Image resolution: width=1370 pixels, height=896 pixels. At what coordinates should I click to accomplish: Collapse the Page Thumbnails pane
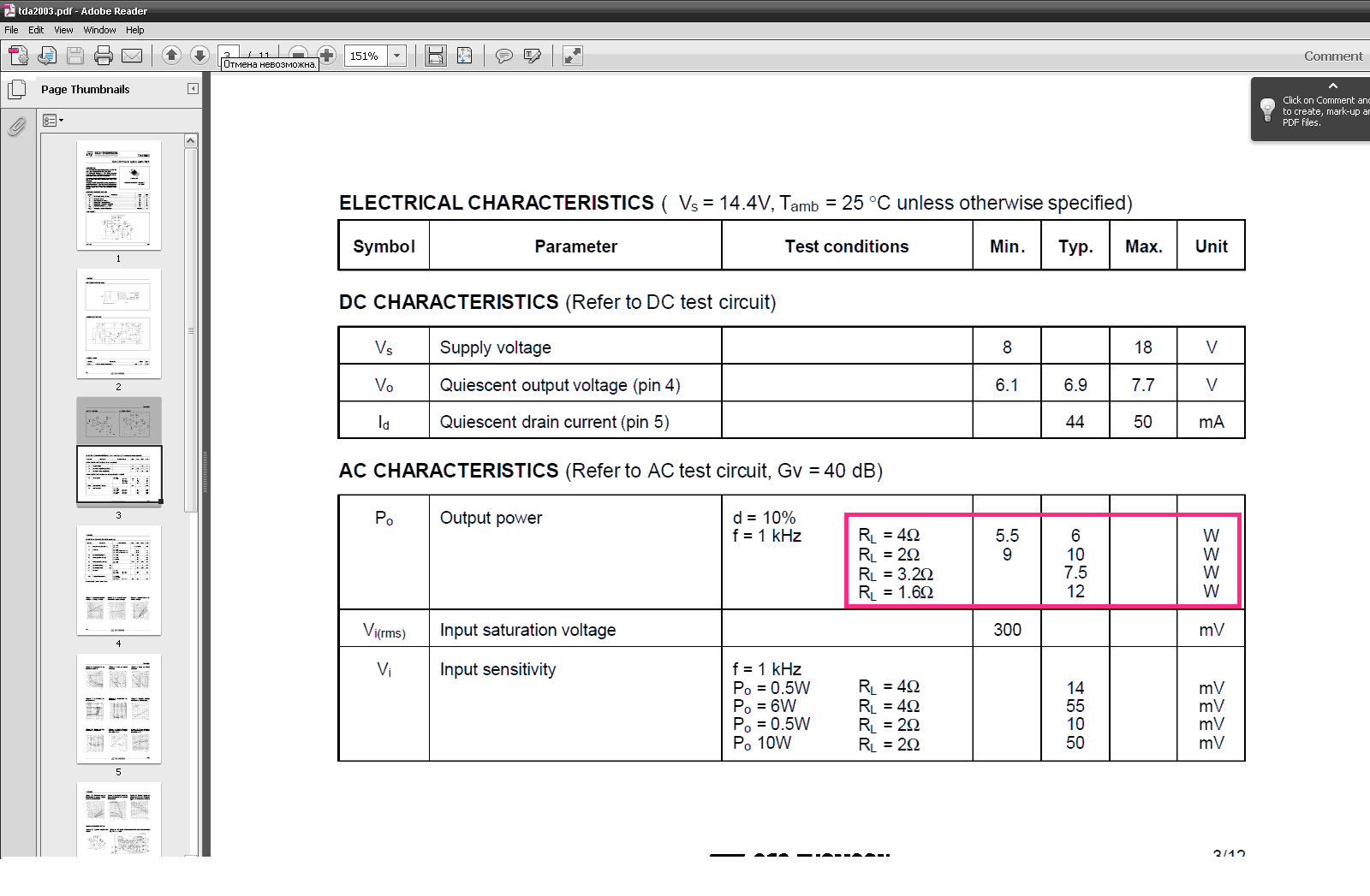(x=193, y=89)
